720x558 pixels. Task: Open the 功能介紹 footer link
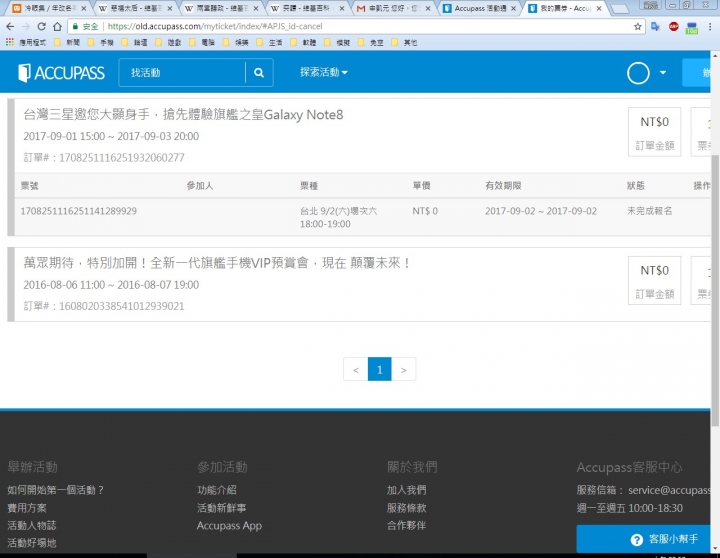point(217,490)
